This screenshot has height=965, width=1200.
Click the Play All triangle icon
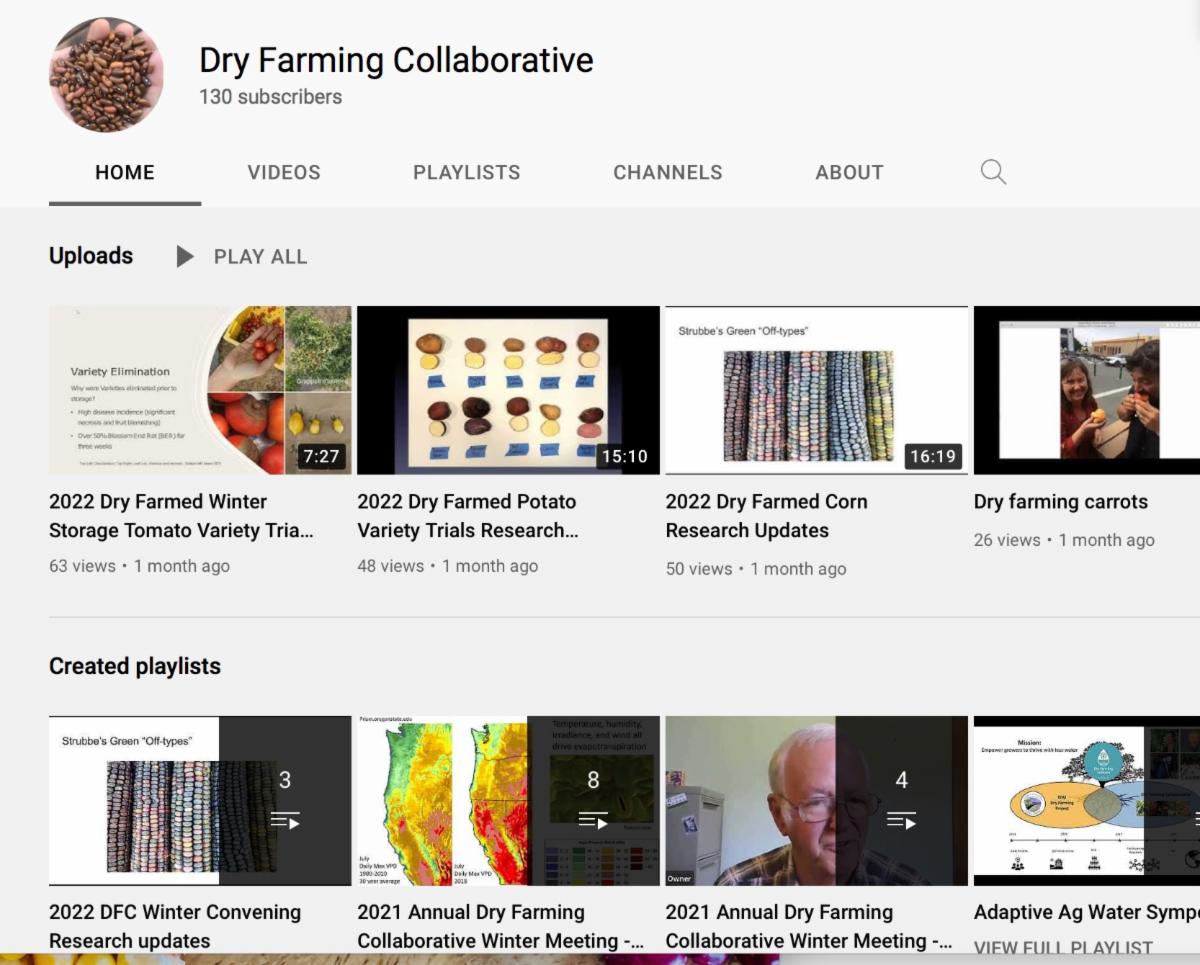tap(185, 257)
